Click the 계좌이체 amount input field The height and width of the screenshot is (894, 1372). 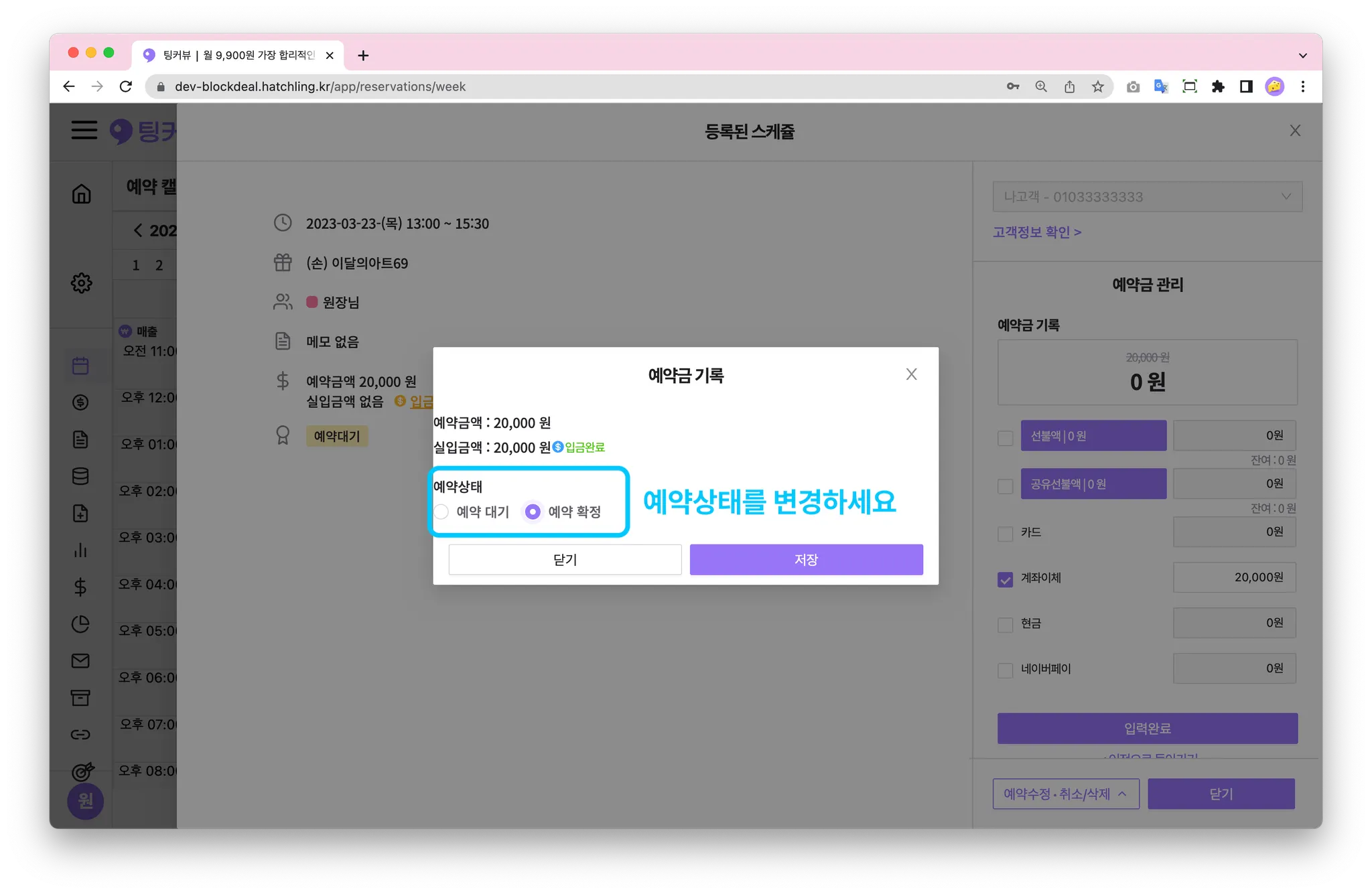point(1234,577)
